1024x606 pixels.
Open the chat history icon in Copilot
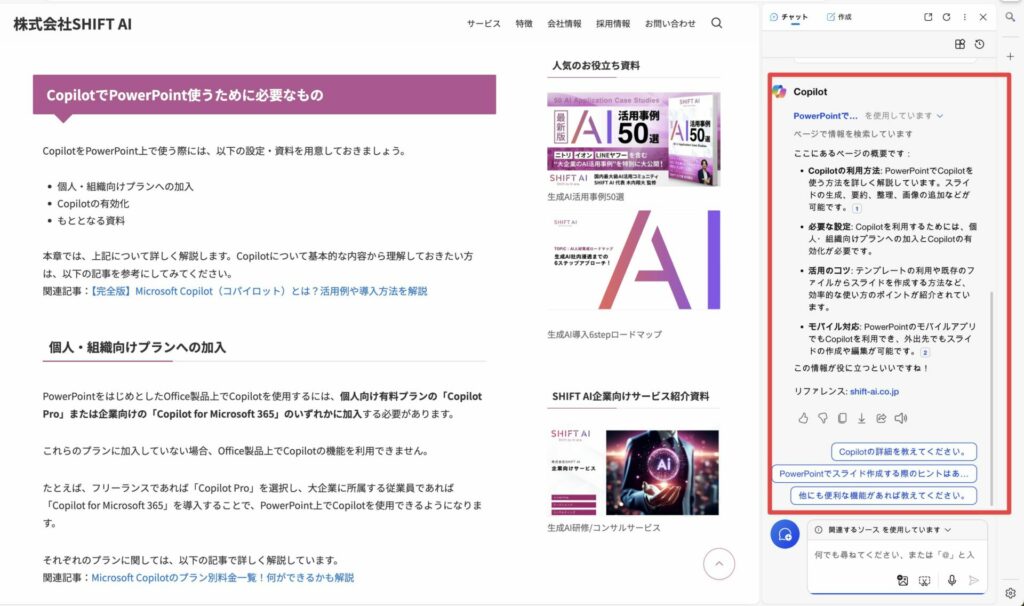(979, 45)
